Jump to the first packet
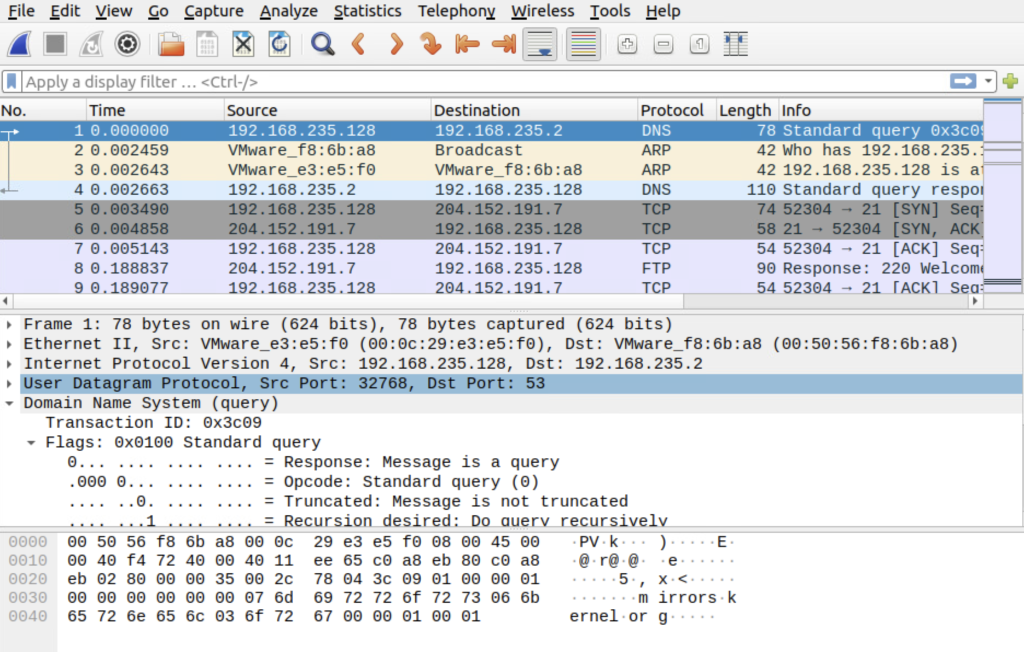 click(467, 44)
